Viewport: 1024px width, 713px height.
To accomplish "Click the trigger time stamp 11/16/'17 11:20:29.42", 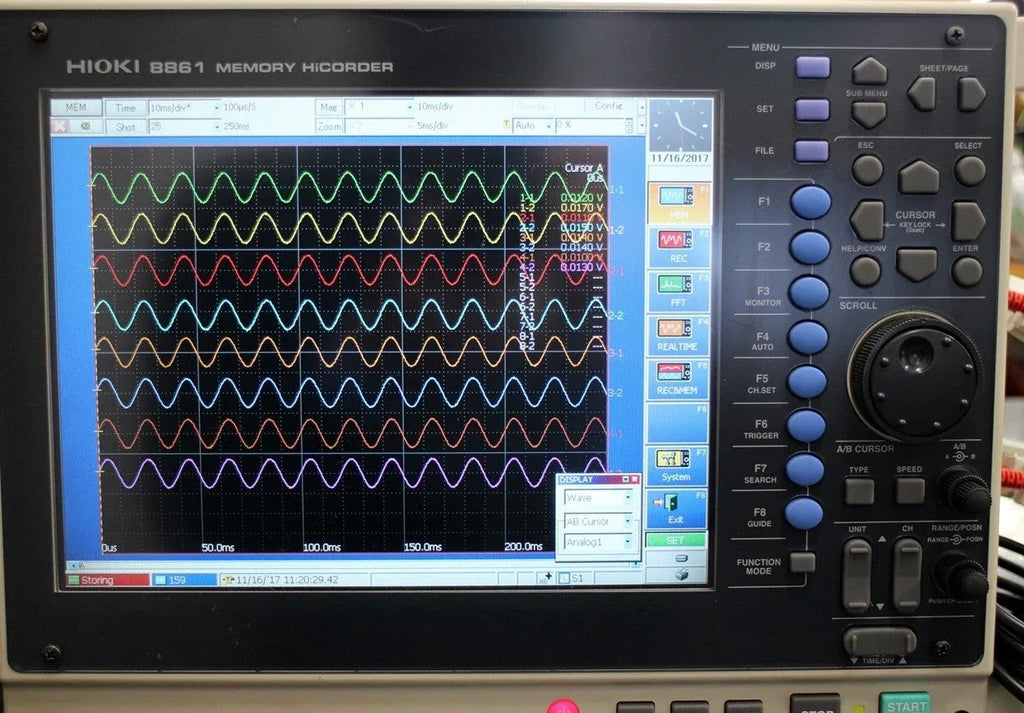I will 287,579.
